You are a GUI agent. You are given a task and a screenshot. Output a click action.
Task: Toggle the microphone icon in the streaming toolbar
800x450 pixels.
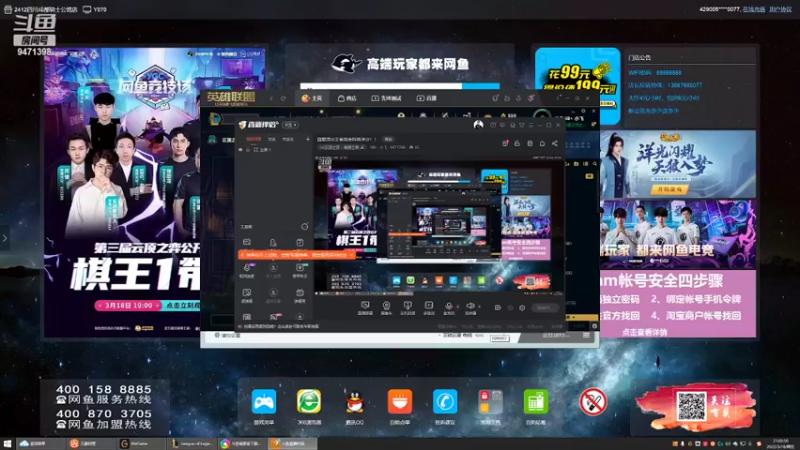449,306
